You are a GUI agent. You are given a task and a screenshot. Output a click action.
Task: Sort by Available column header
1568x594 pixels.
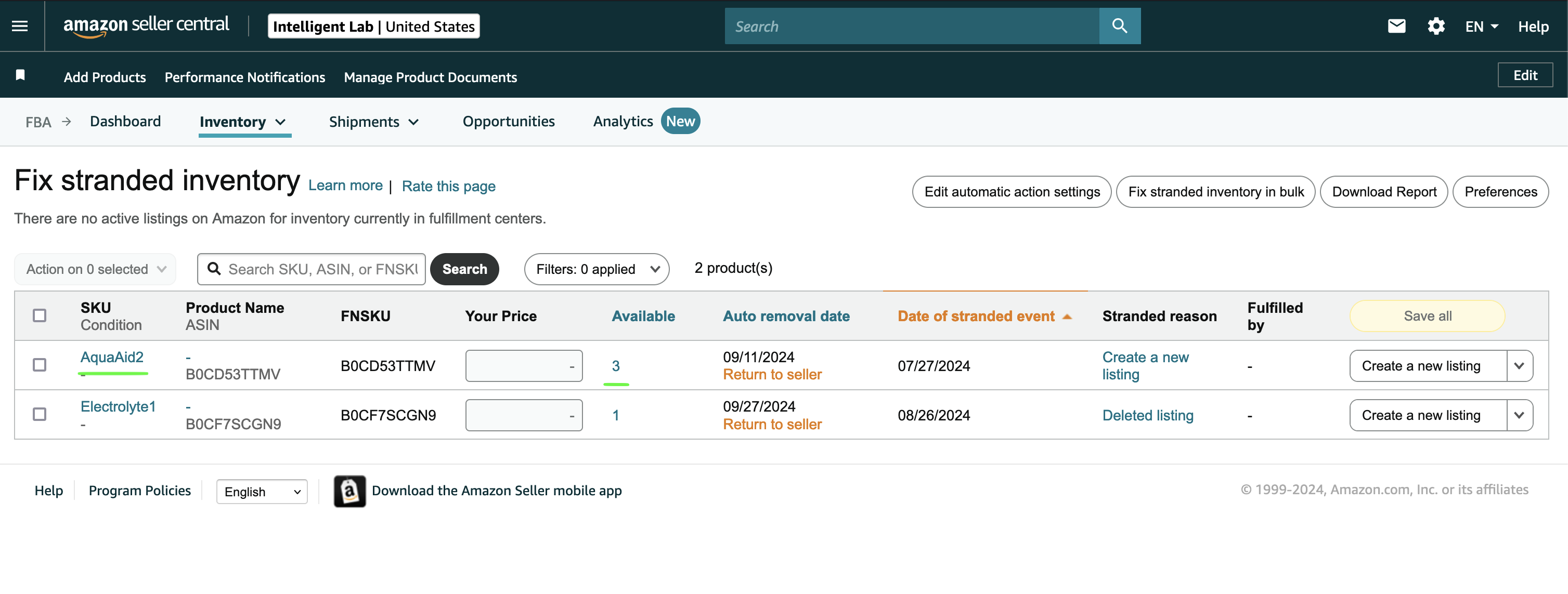point(643,316)
